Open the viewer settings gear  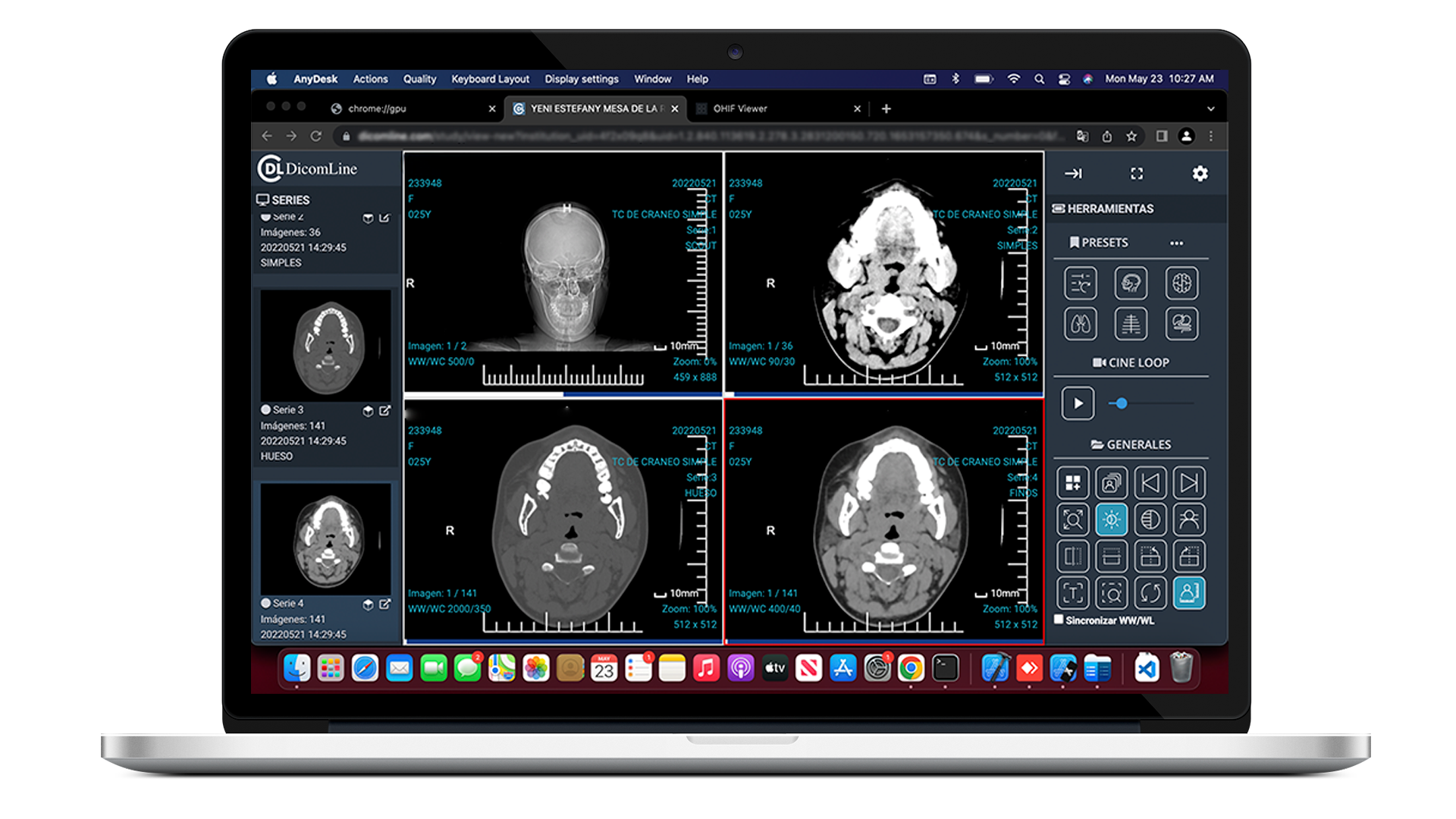tap(1200, 174)
